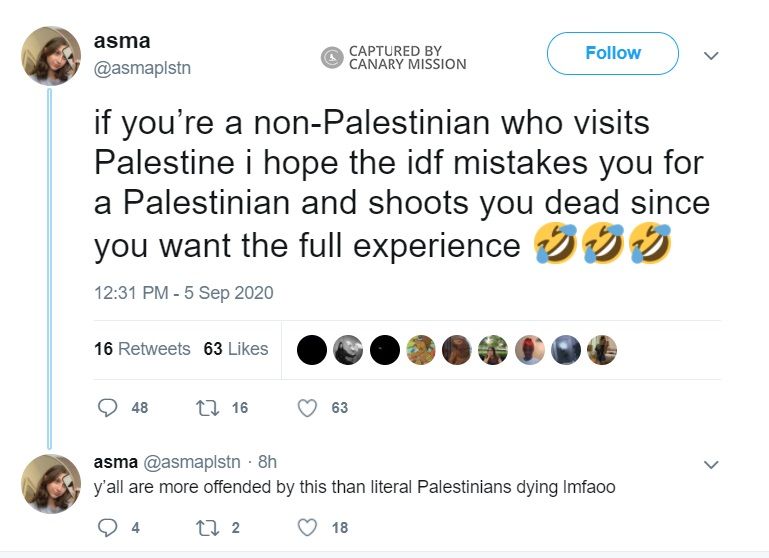769x558 pixels.
Task: Click the Canary Mission logo icon
Action: coord(332,58)
